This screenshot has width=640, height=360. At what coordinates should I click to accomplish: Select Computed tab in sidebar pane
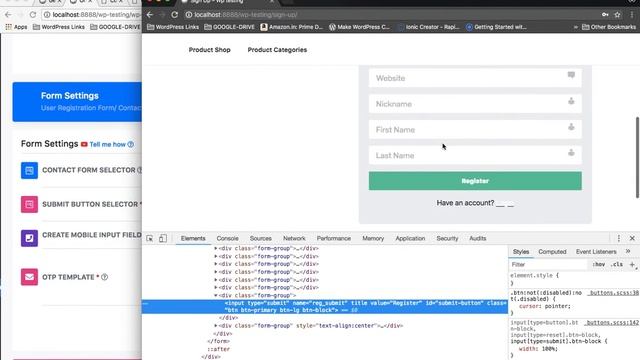[552, 252]
